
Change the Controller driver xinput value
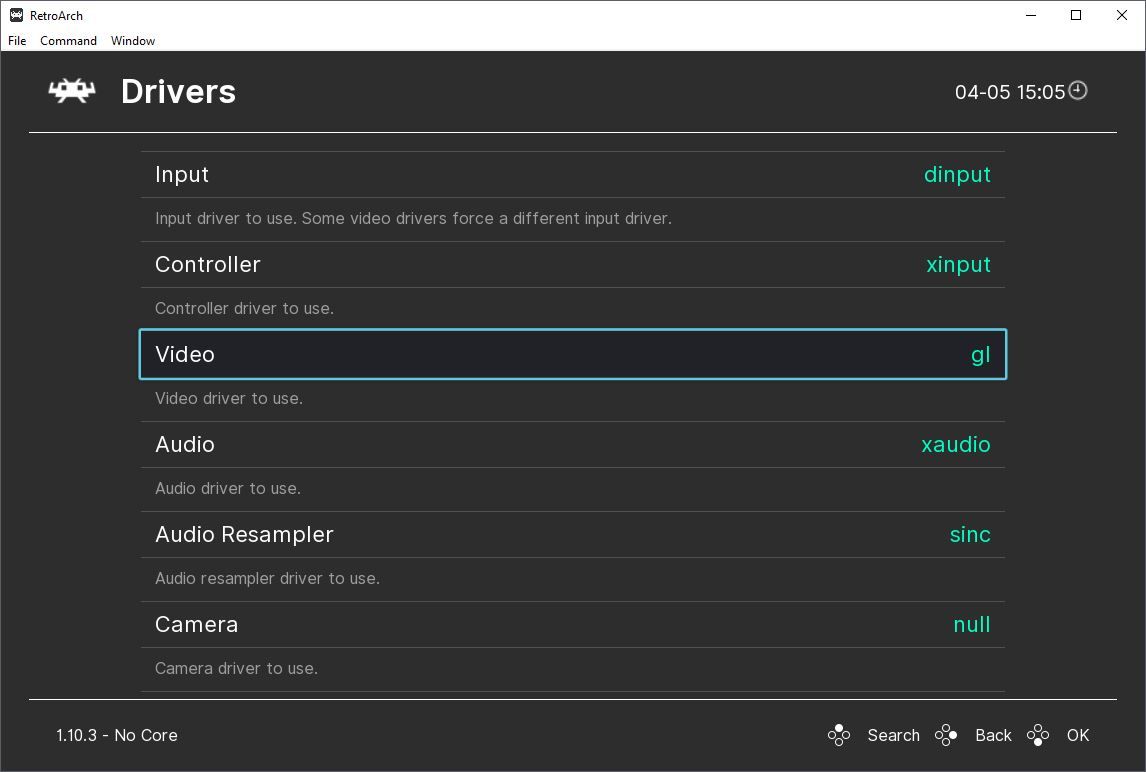[958, 265]
